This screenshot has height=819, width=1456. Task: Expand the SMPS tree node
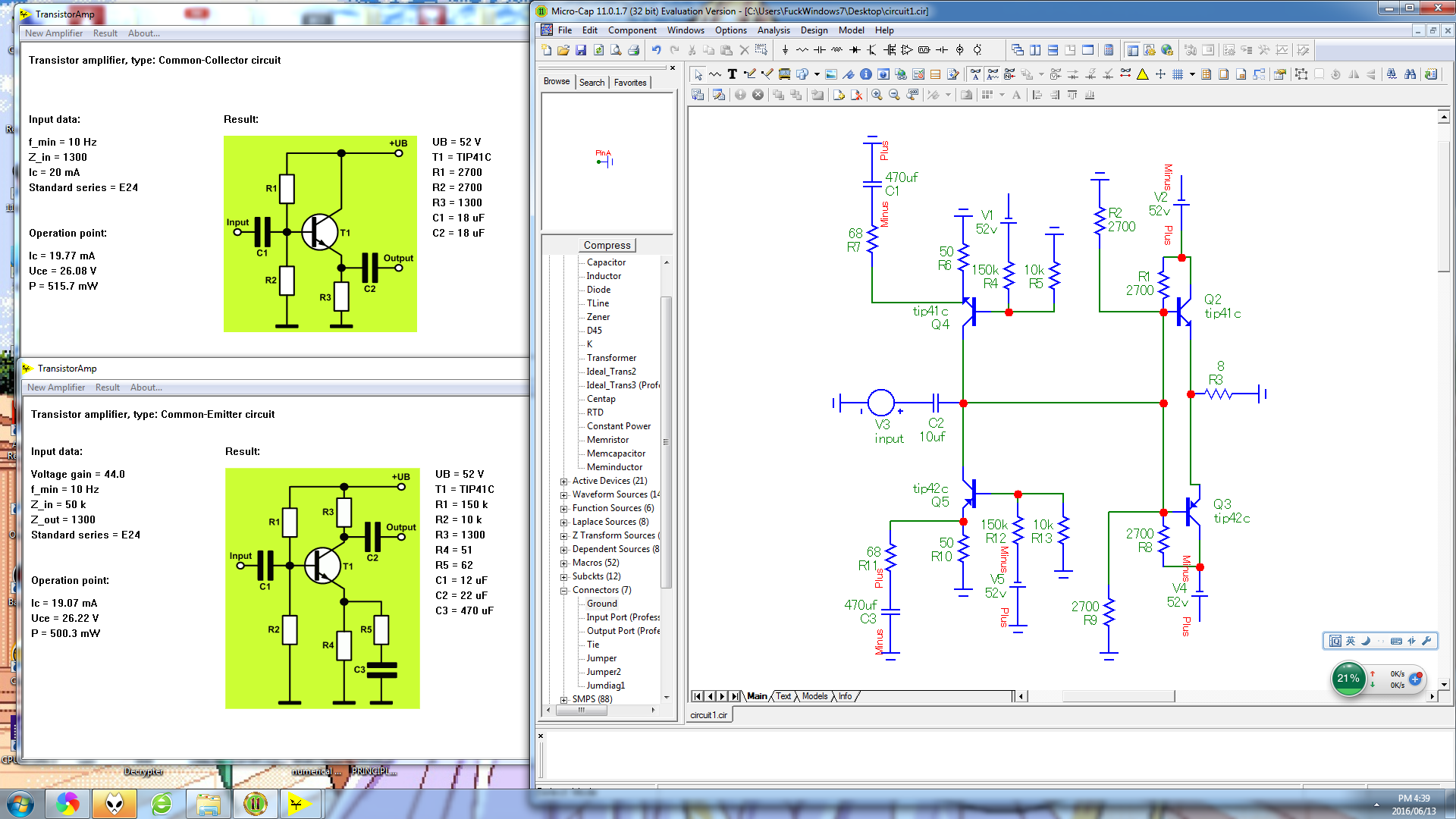[563, 700]
